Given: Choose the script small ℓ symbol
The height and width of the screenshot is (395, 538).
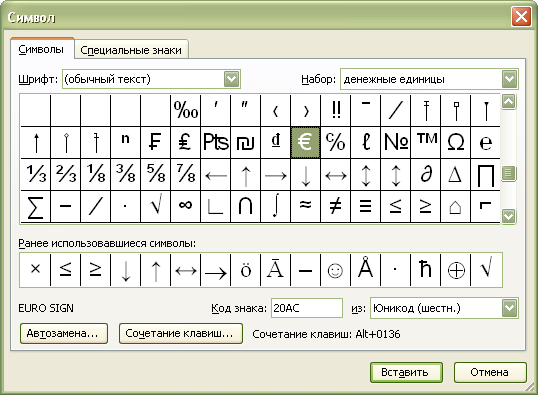Looking at the screenshot, I should click(365, 142).
